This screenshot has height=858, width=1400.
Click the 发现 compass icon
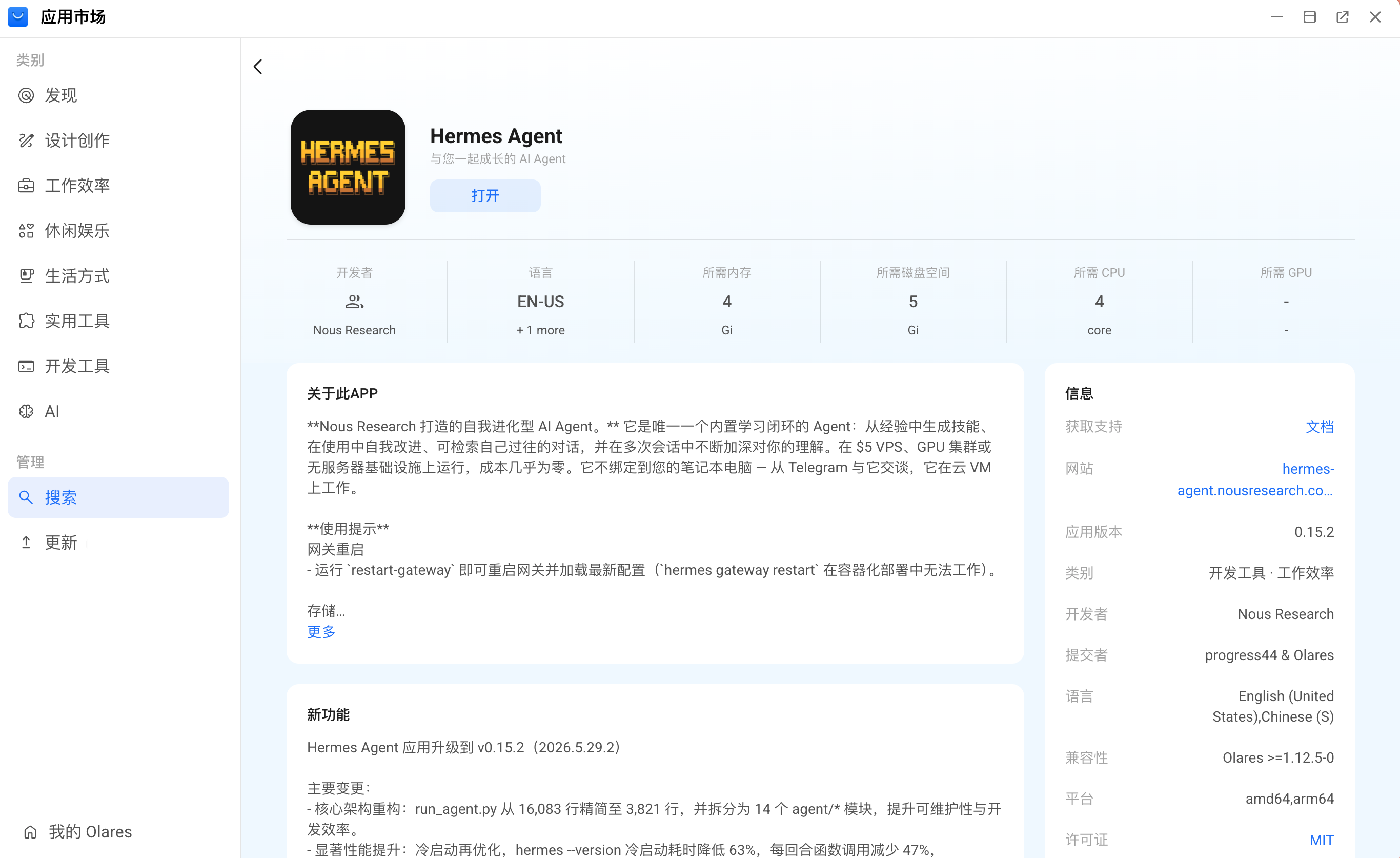[26, 95]
